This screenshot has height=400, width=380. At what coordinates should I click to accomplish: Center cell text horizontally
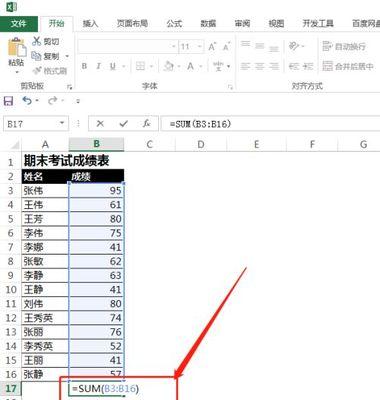point(260,66)
